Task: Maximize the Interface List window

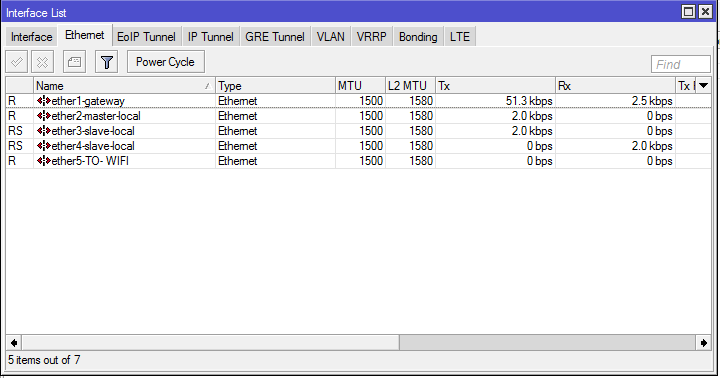Action: (688, 11)
